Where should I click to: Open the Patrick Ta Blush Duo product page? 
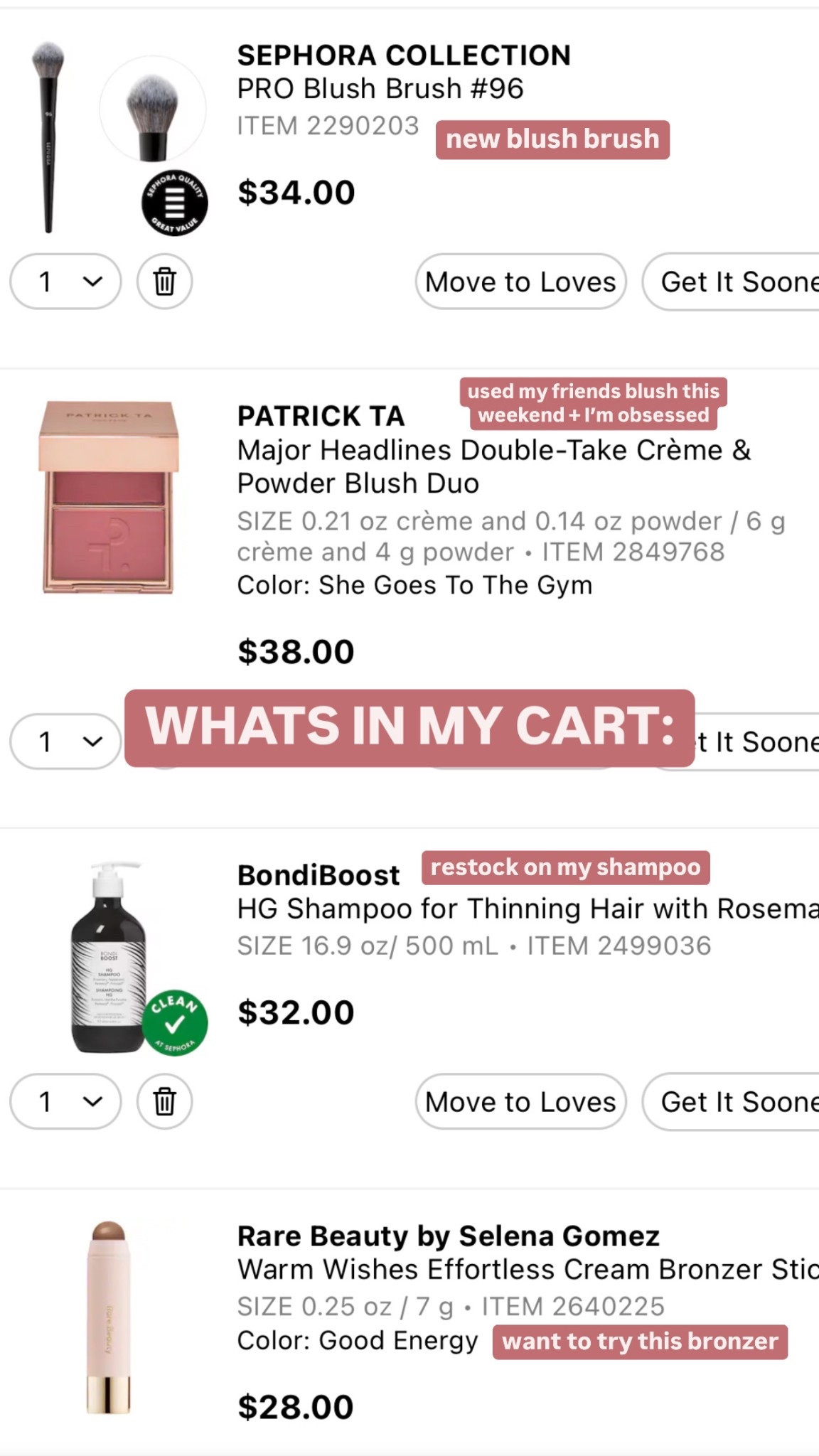[x=493, y=466]
